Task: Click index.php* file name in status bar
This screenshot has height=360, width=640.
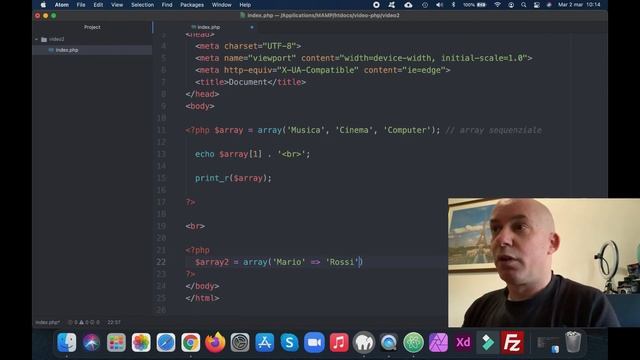Action: [47, 322]
